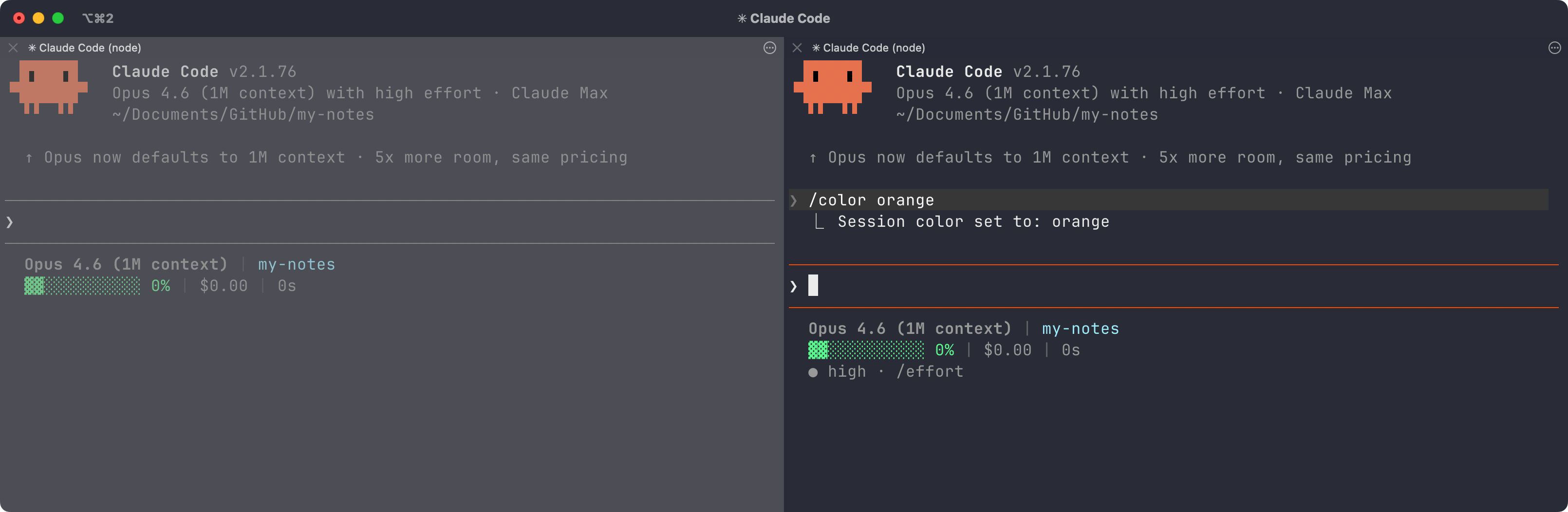Click the green progress bar in the right pane

864,350
